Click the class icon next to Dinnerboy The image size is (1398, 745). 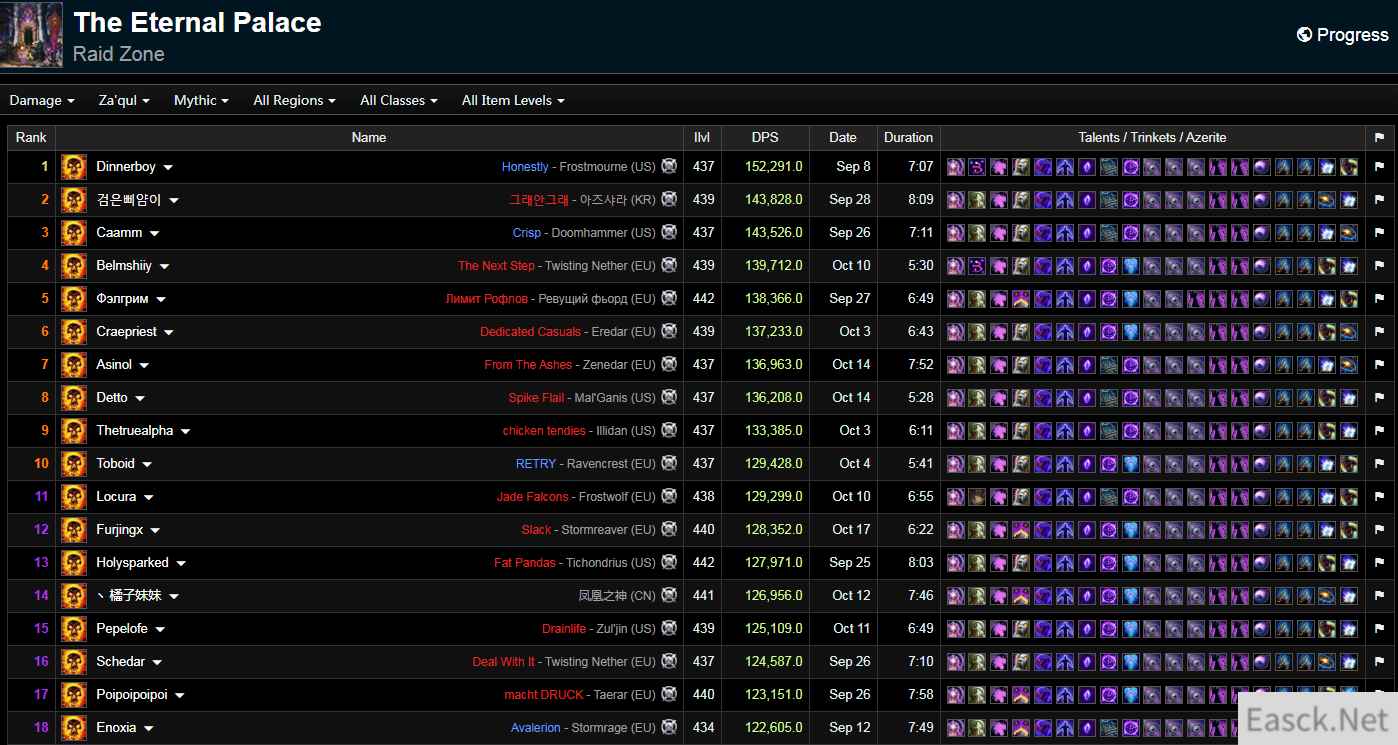(74, 167)
